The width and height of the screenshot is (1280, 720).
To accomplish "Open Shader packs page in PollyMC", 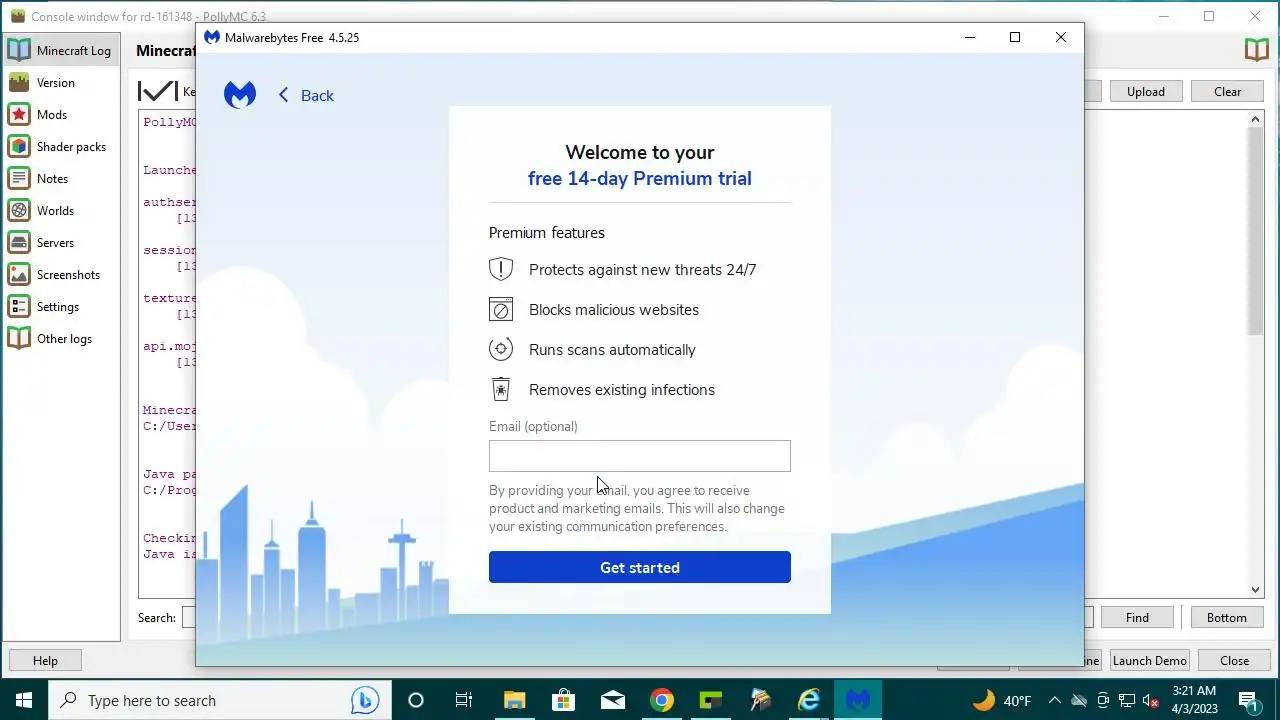I will coord(61,146).
